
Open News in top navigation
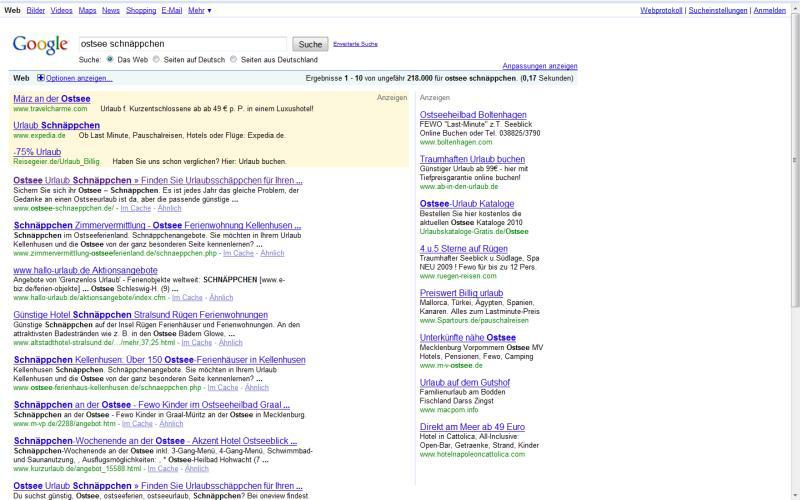tap(111, 10)
